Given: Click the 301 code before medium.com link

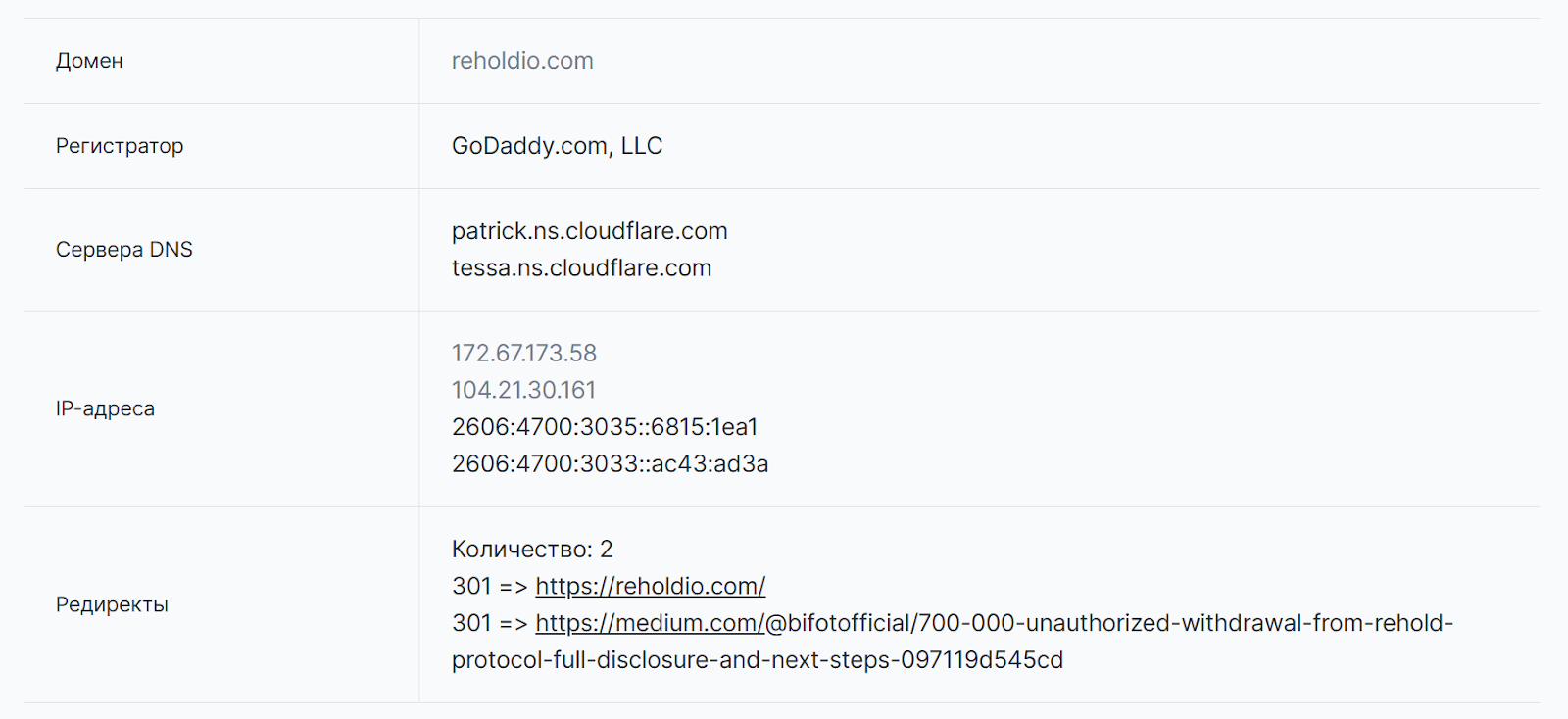Looking at the screenshot, I should [x=471, y=623].
